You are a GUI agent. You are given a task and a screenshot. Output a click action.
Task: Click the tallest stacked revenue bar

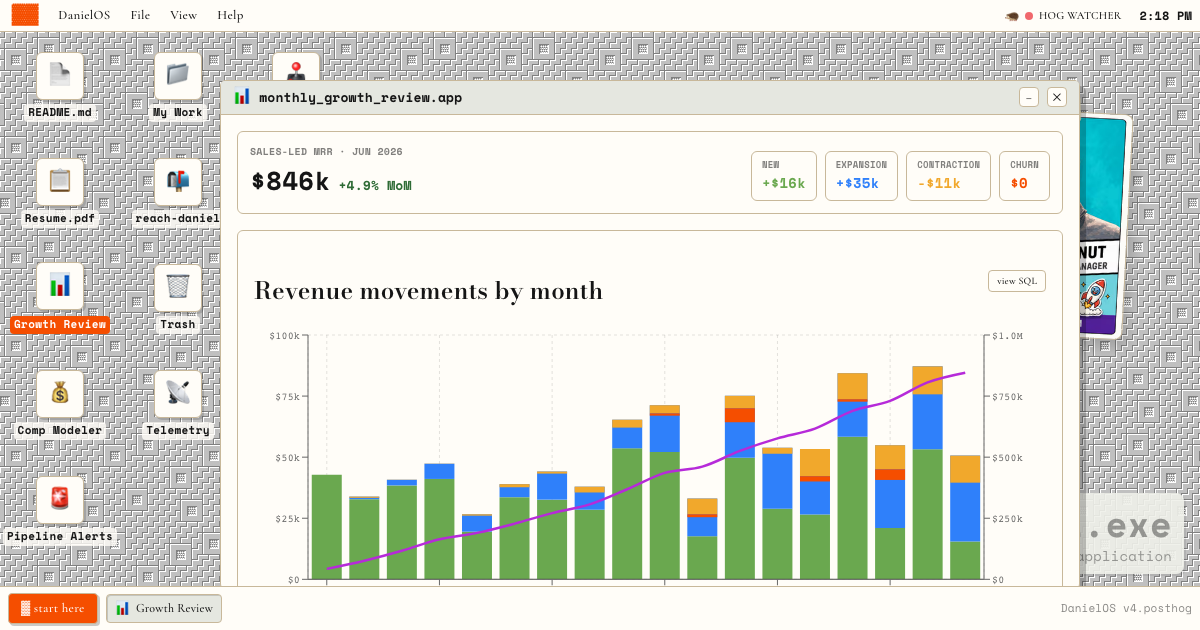coord(928,473)
